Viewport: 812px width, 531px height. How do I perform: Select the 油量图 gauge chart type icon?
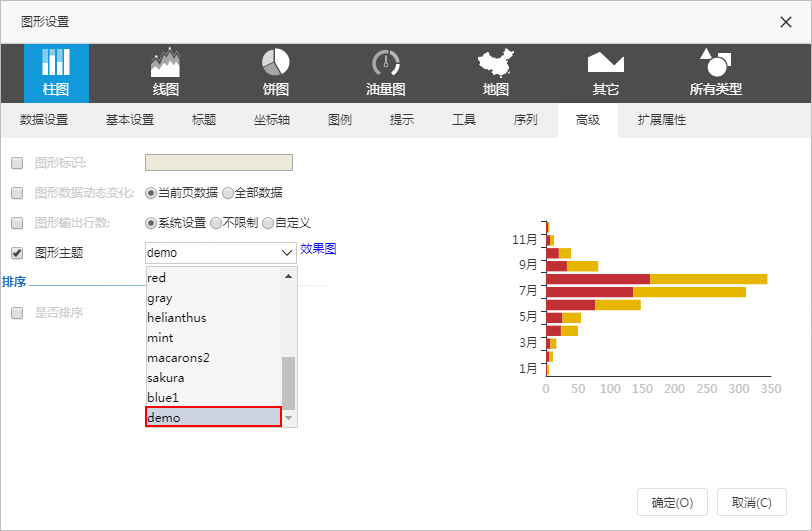[x=386, y=73]
